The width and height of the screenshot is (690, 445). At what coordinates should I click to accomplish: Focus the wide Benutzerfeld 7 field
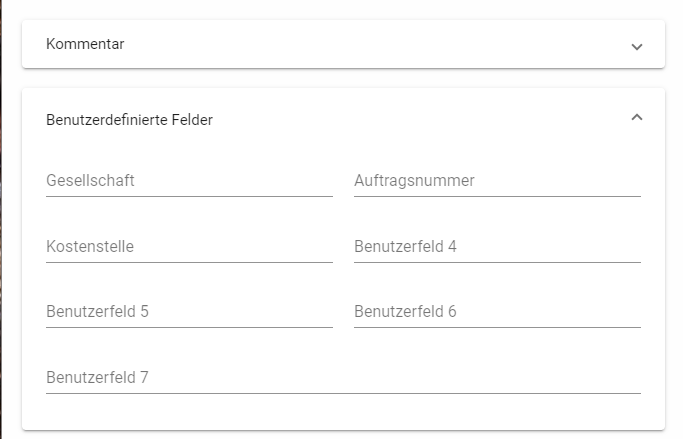point(400,378)
